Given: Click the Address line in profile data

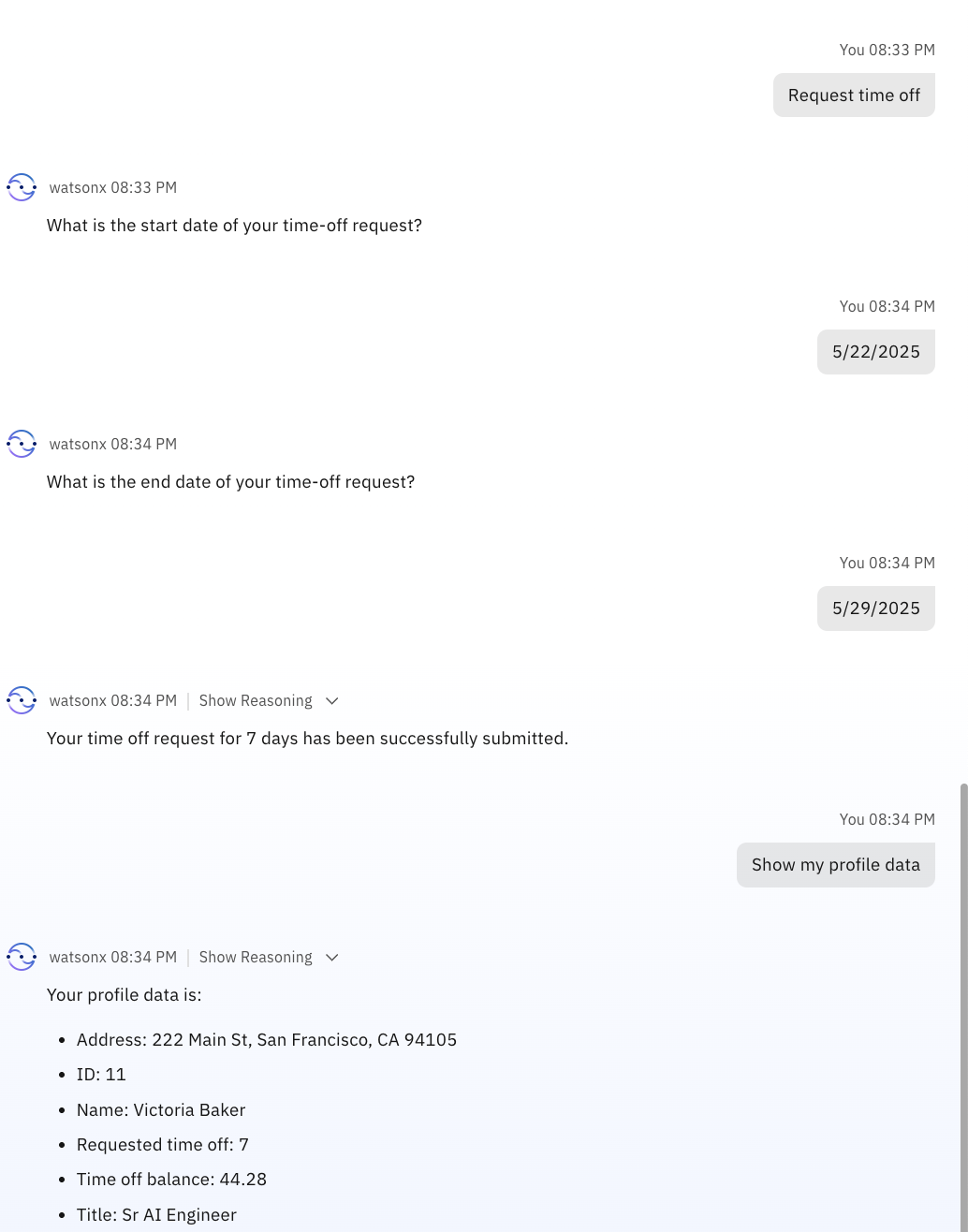Looking at the screenshot, I should [267, 1040].
